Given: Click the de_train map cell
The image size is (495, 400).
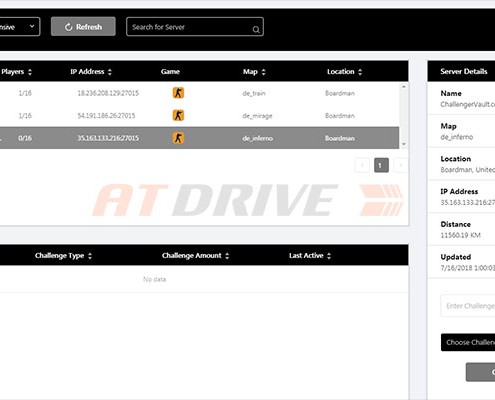Looking at the screenshot, I should (254, 93).
